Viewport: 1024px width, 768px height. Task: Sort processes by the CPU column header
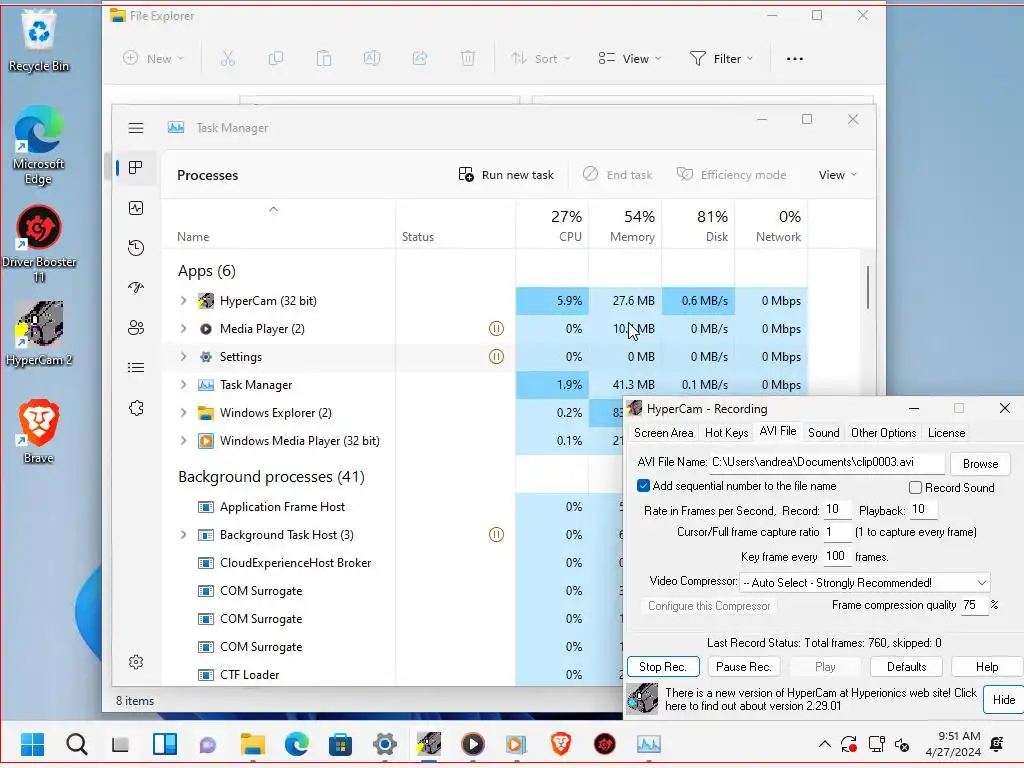tap(552, 225)
